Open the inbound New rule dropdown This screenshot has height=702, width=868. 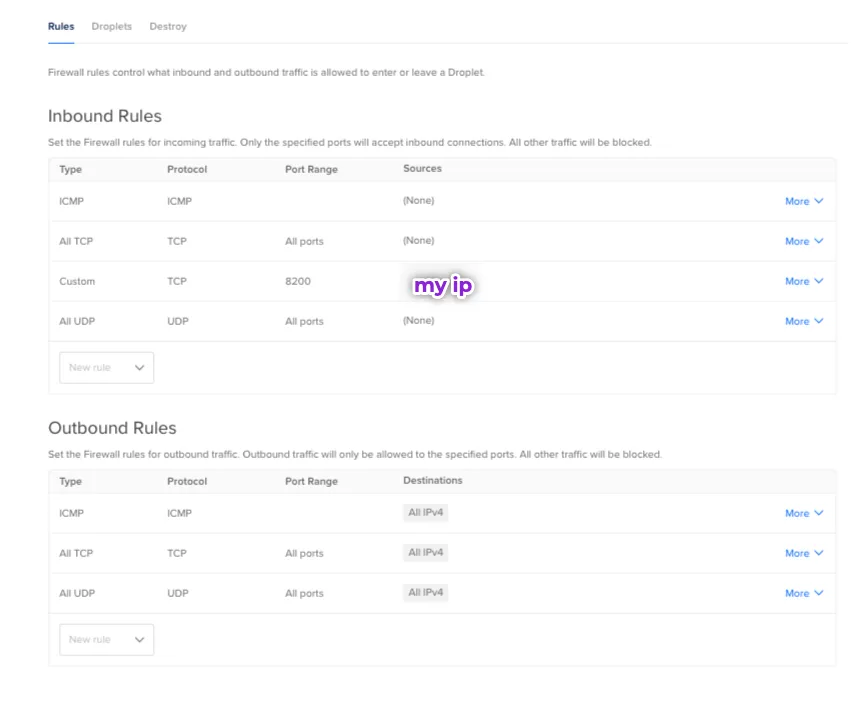click(x=106, y=368)
